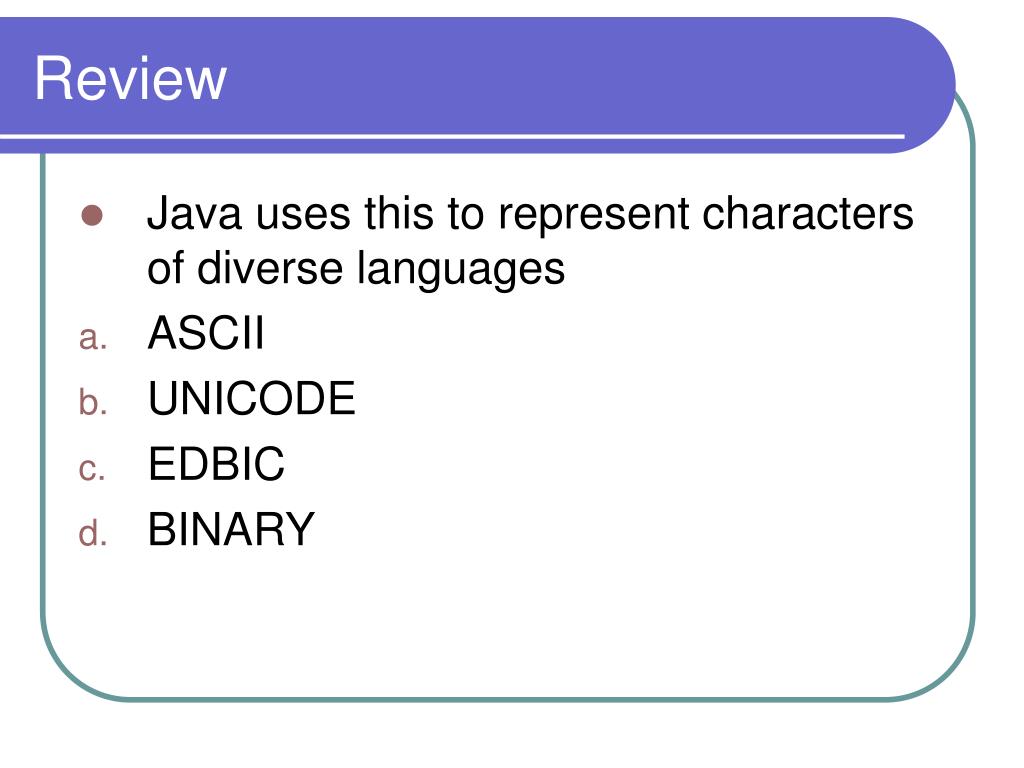The image size is (1024, 768).
Task: Click the teal rounded border at bottom
Action: 509,699
